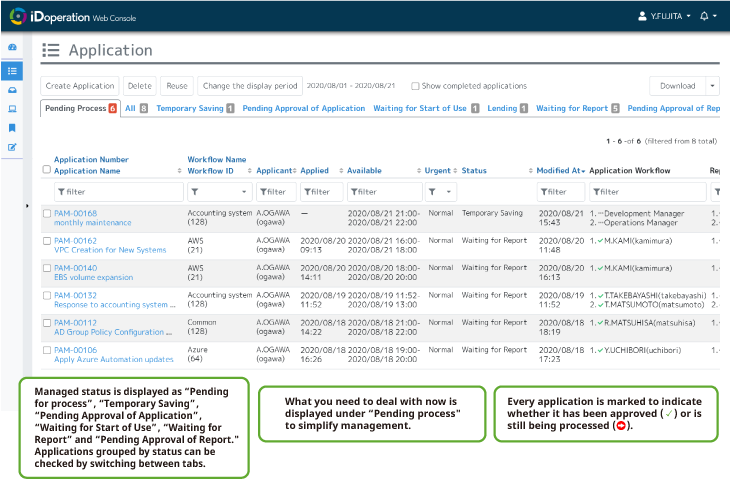The image size is (730, 490).
Task: Click the Application Name filter field
Action: click(x=118, y=191)
